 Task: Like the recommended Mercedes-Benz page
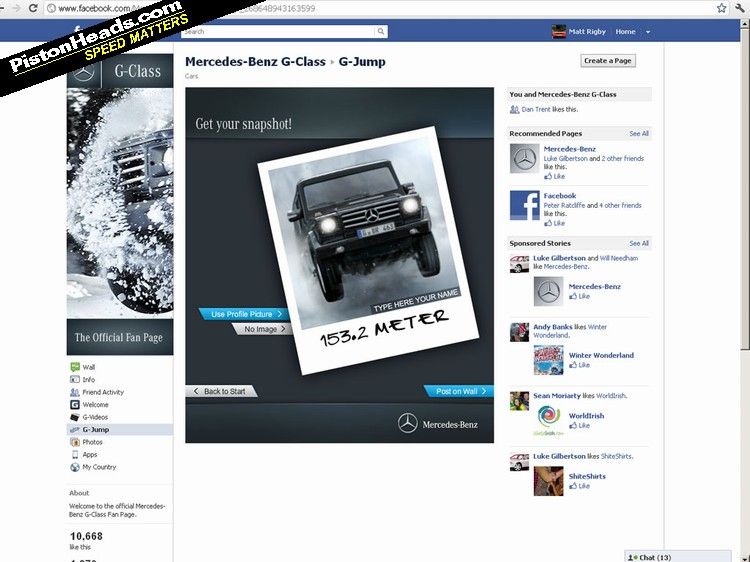point(554,176)
